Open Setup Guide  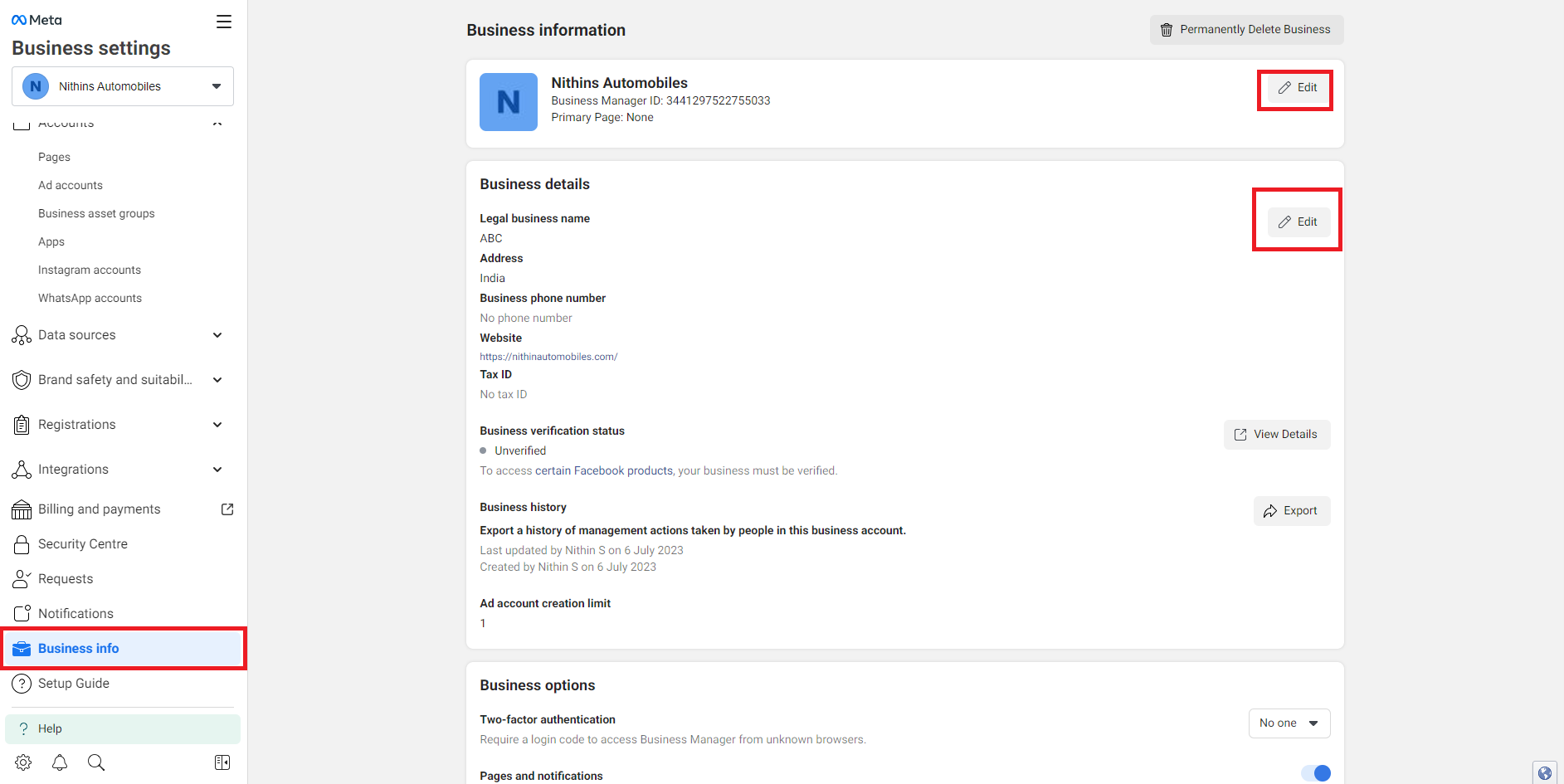click(x=74, y=684)
